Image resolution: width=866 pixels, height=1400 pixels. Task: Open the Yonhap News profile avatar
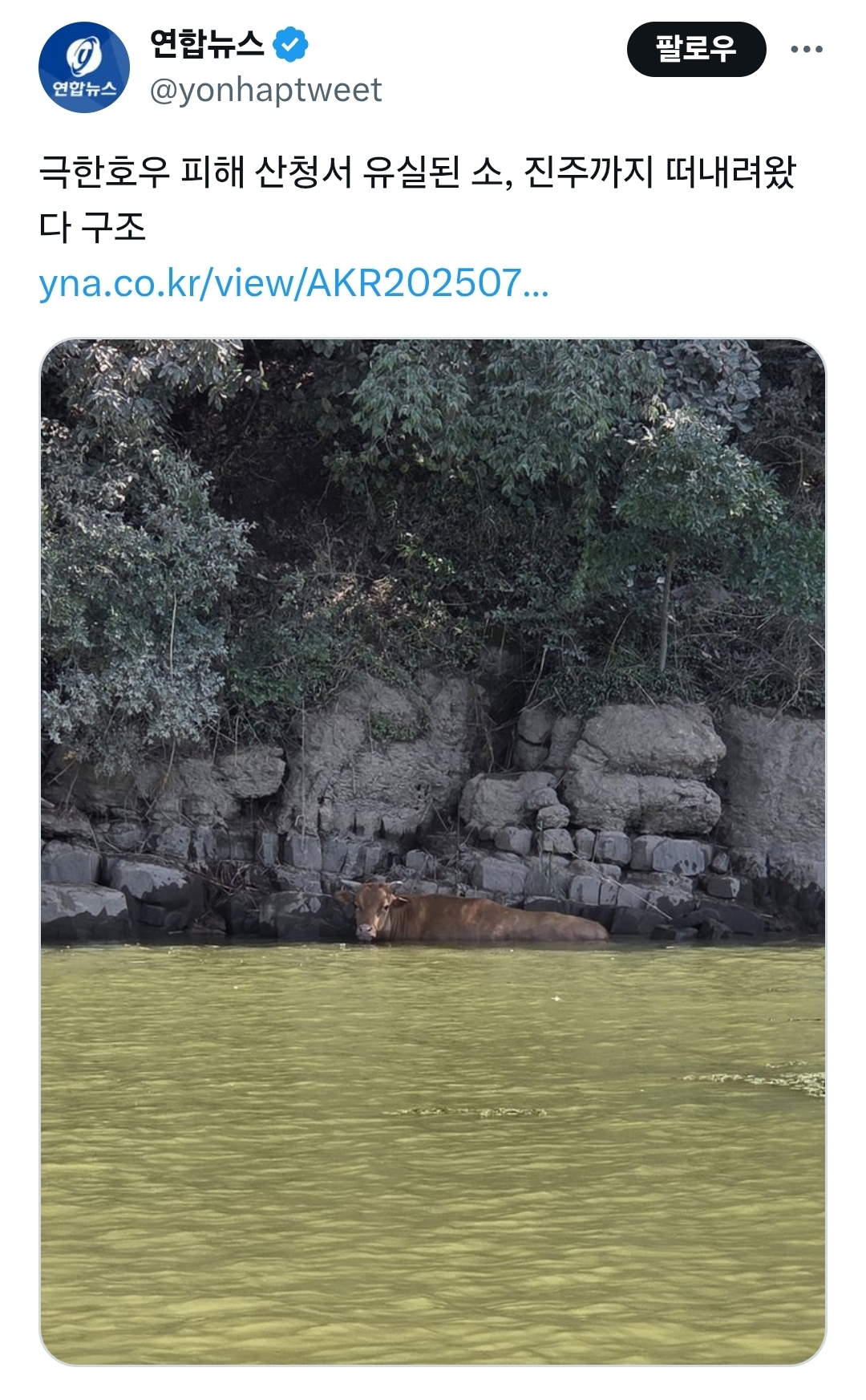(x=84, y=67)
